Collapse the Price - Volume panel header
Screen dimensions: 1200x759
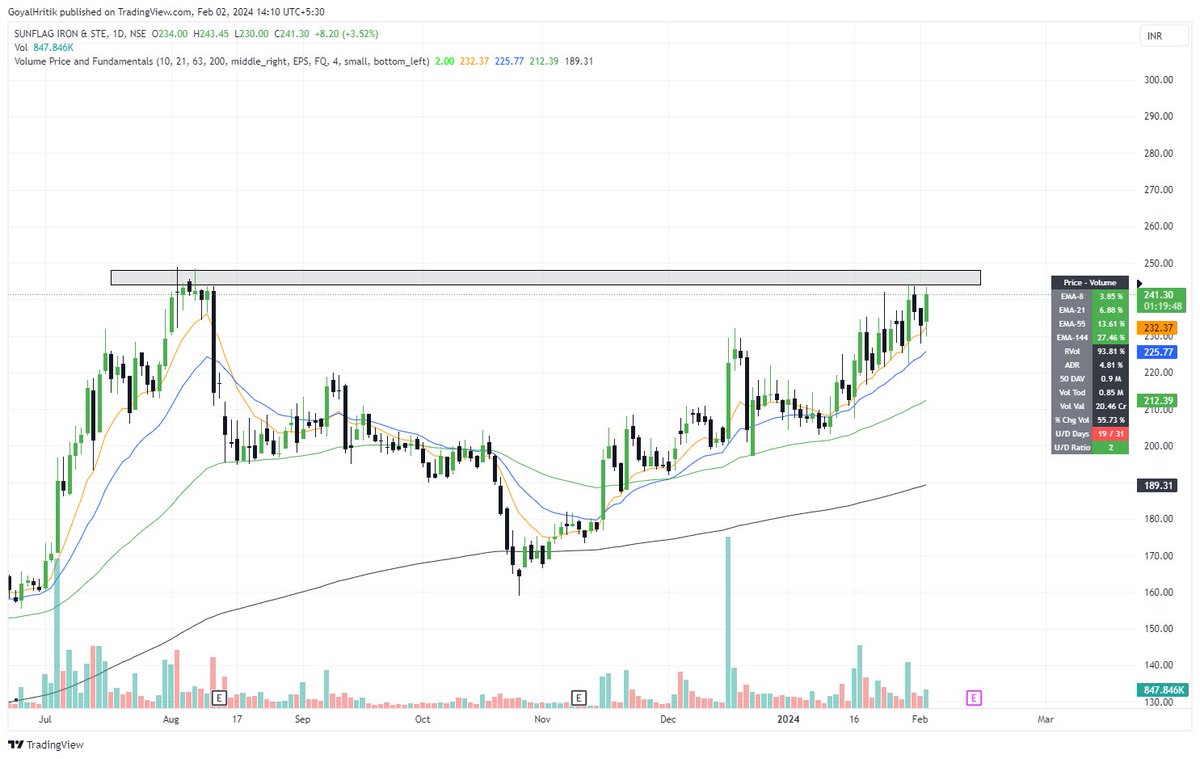point(1089,282)
